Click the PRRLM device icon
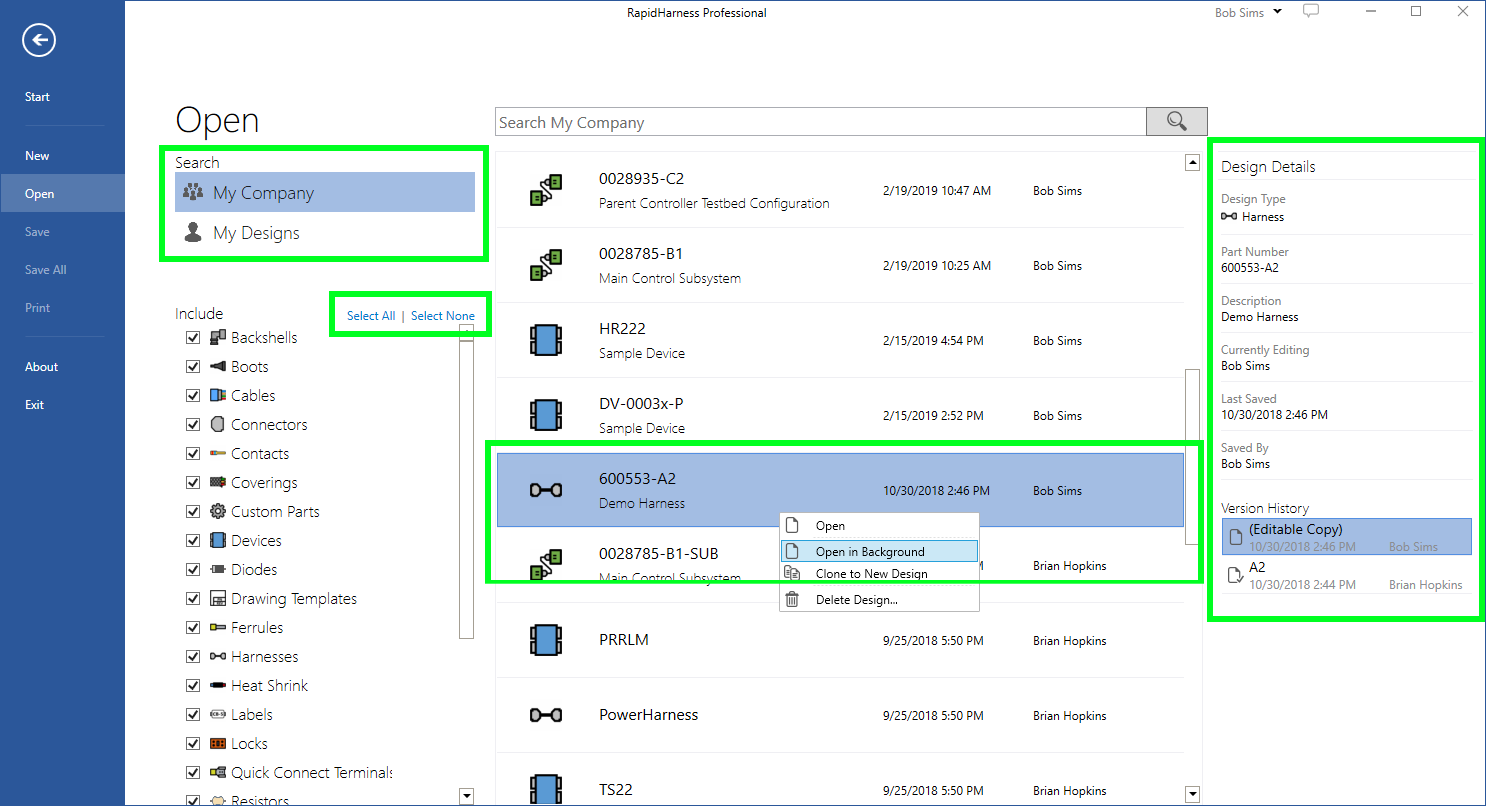The height and width of the screenshot is (806, 1486). click(544, 640)
